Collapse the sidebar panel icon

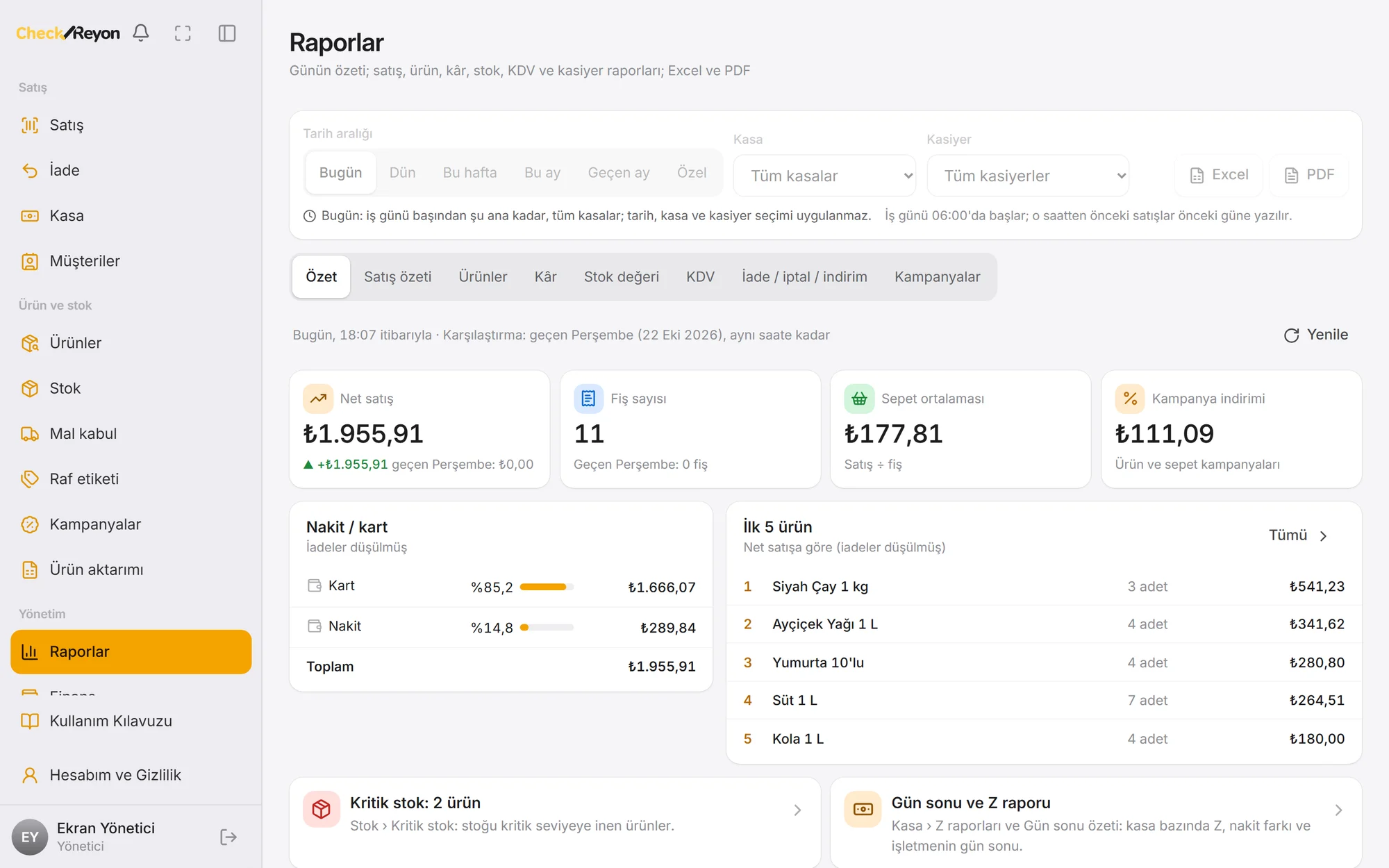227,33
